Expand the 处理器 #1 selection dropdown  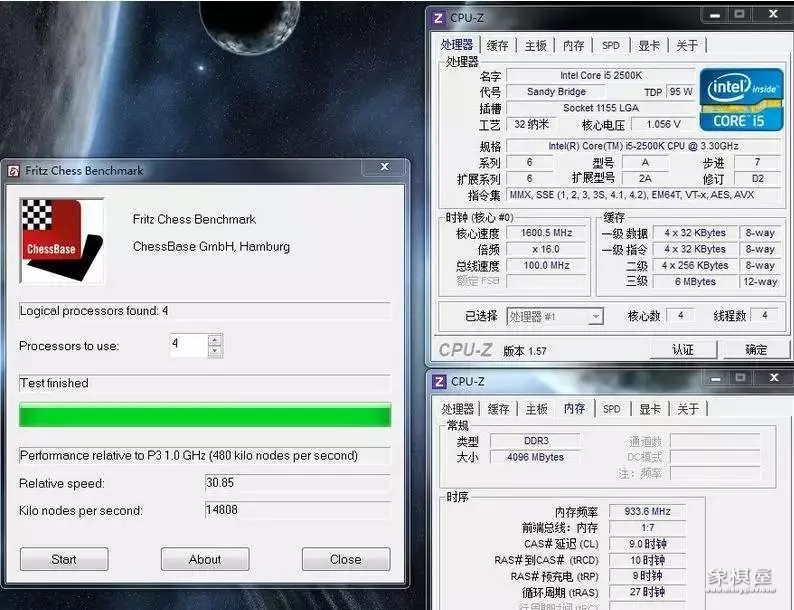pos(596,317)
